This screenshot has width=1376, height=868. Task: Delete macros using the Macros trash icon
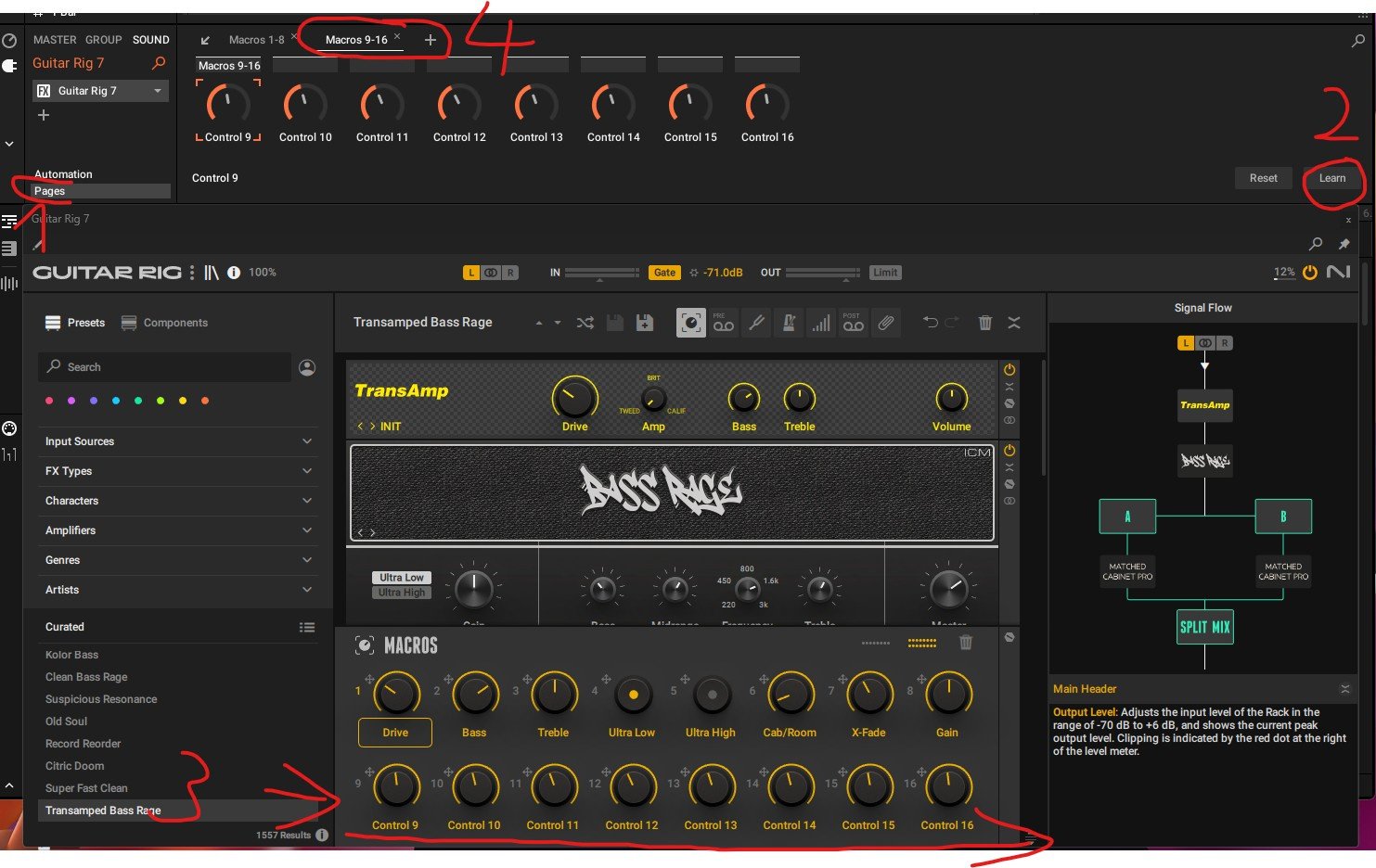[966, 643]
